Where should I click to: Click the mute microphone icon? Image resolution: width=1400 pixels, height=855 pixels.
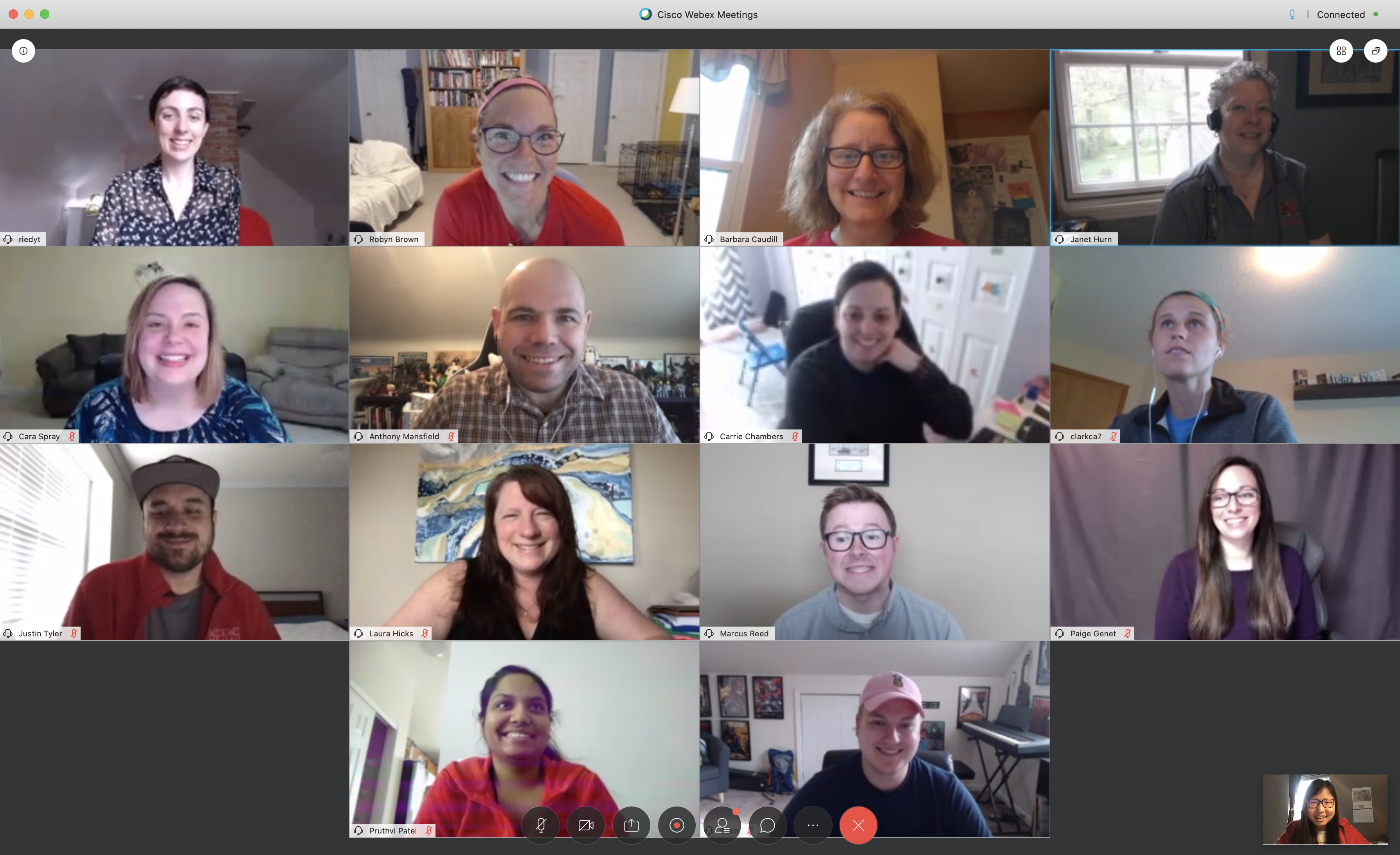(x=542, y=824)
